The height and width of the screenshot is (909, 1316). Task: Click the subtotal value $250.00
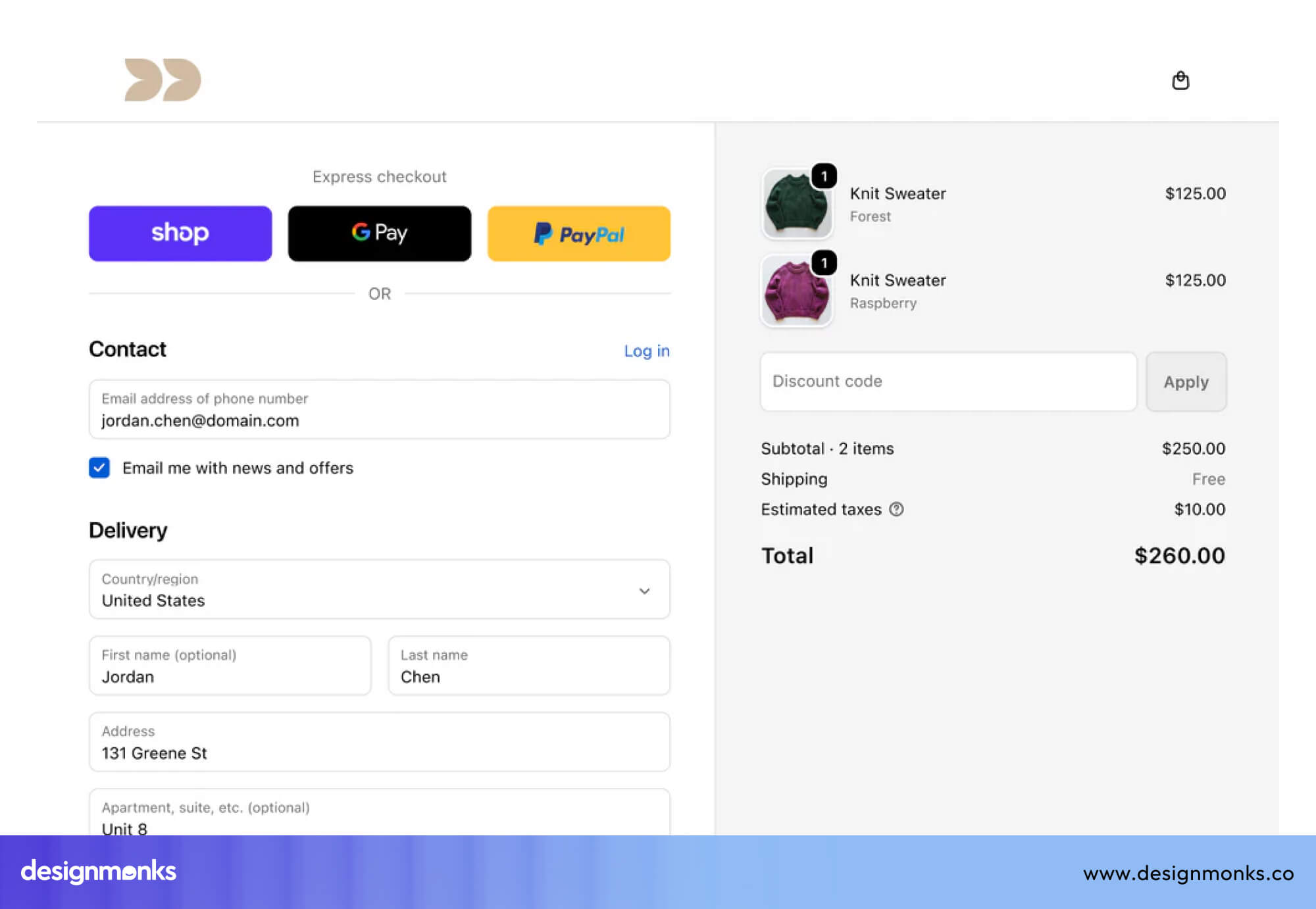coord(1194,449)
